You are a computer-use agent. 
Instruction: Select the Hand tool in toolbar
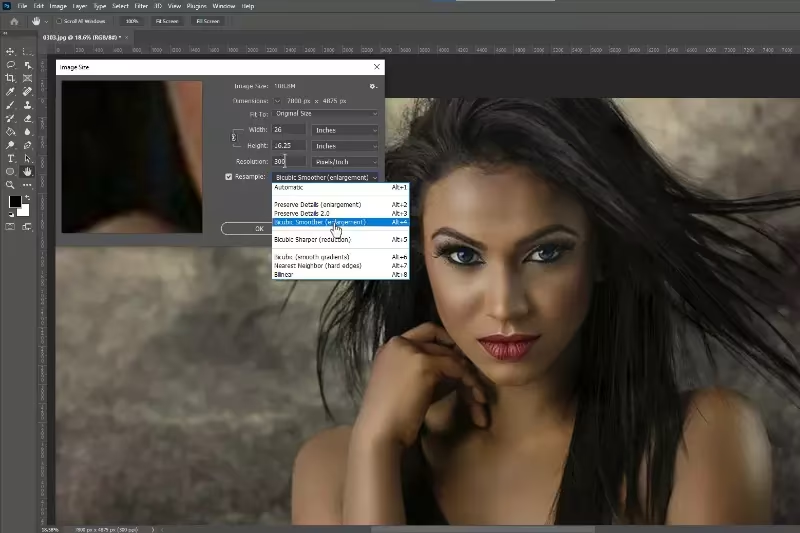point(28,172)
